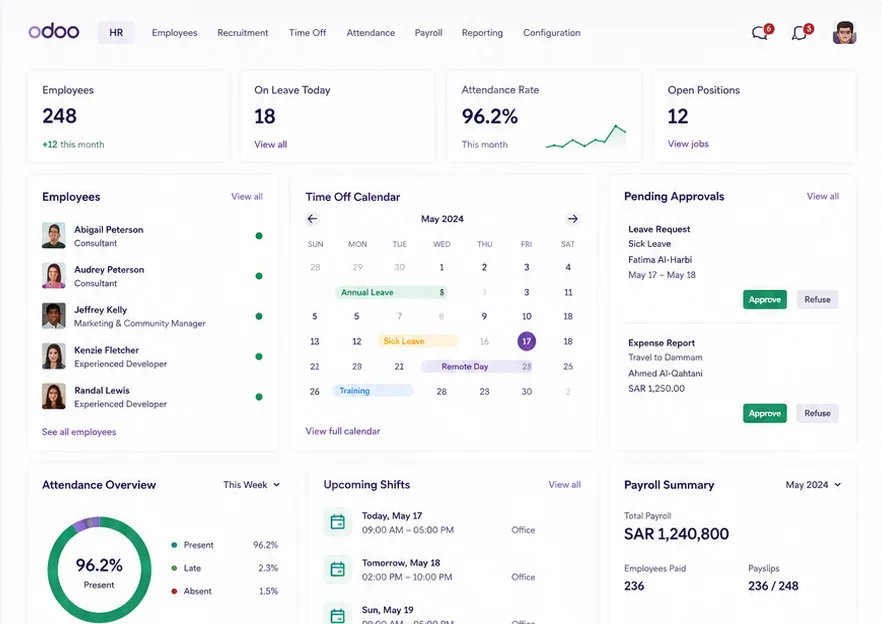
Task: Click Kenzie Fletcher's name
Action: click(106, 350)
